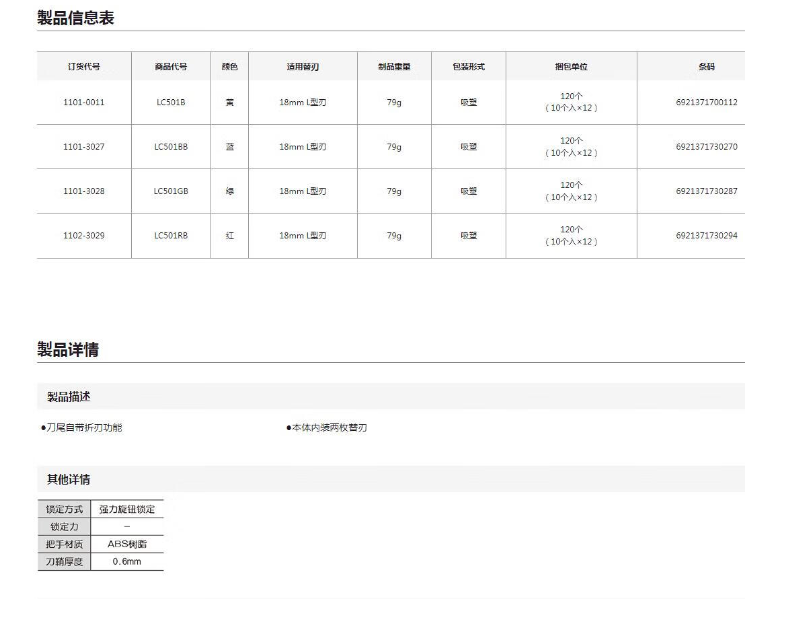Select the 强力旋钮锁定 value cell
Screen dimensions: 789x638
pyautogui.click(x=126, y=509)
